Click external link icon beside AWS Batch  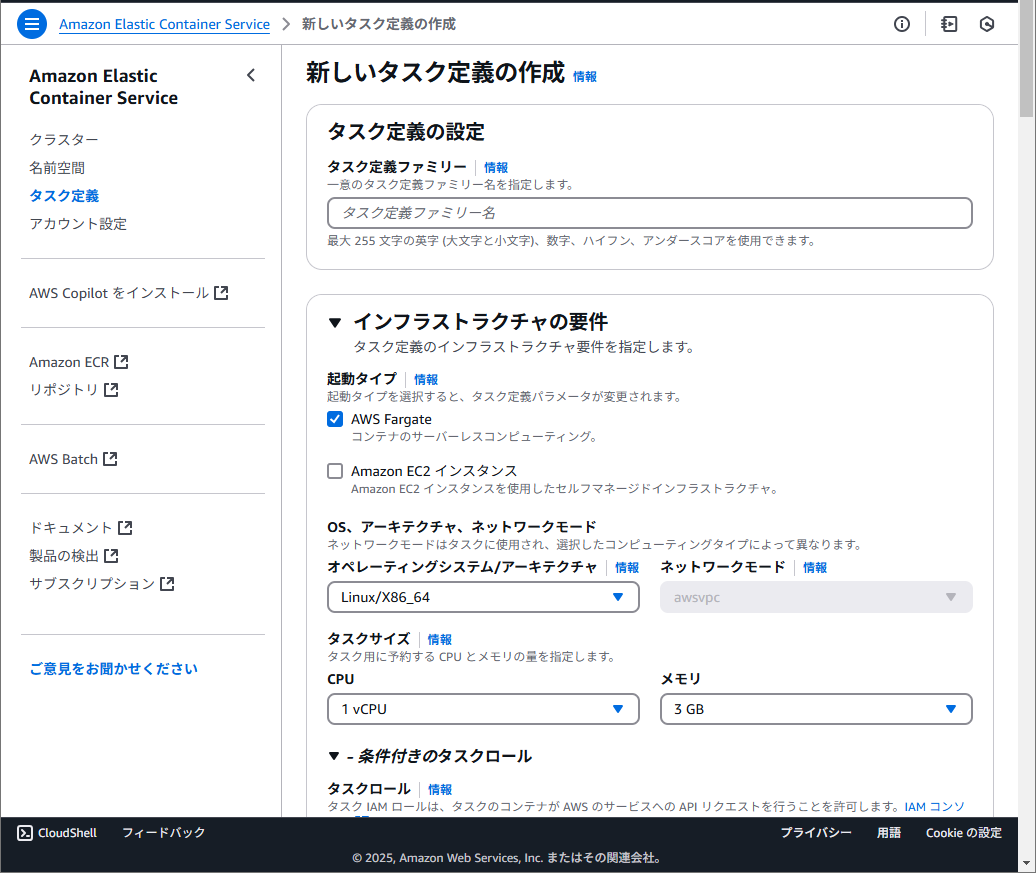coord(110,459)
